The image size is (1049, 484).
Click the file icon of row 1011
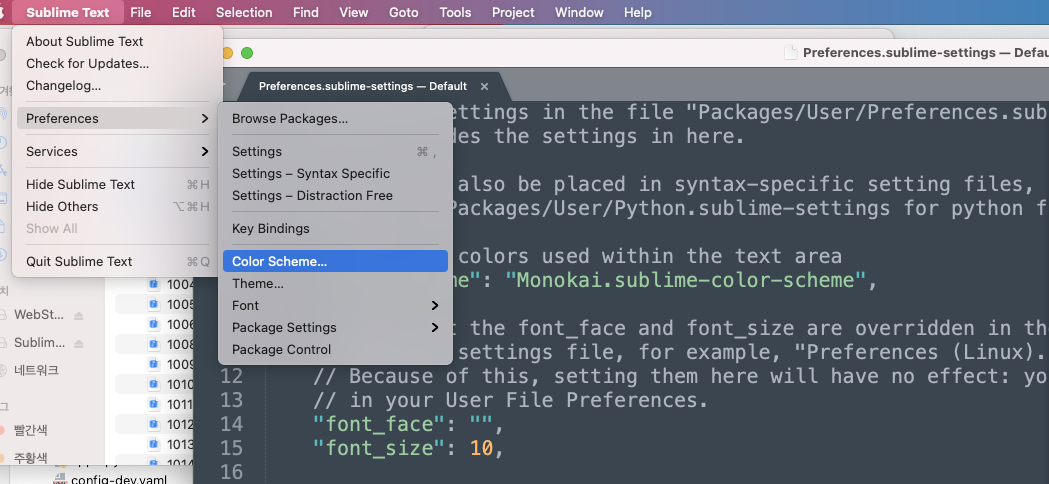pos(154,404)
